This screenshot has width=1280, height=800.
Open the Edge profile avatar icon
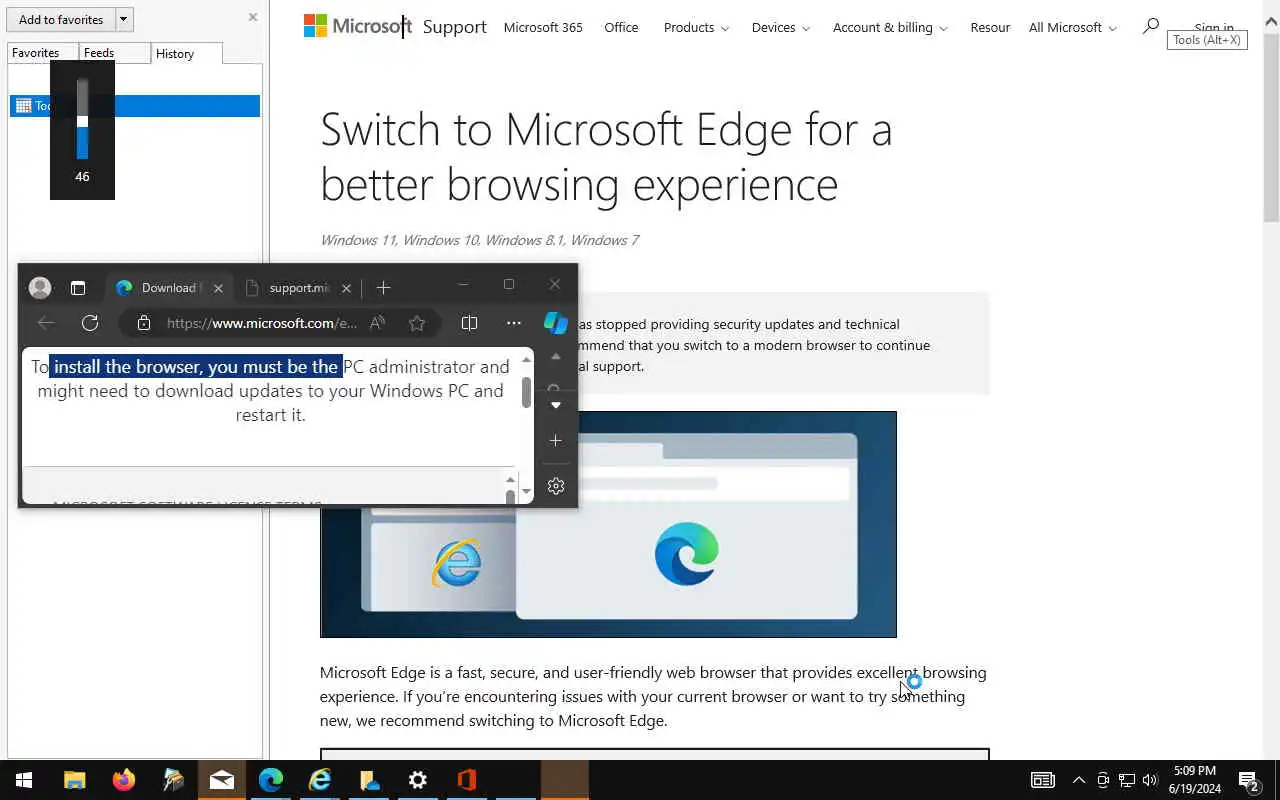[x=40, y=288]
